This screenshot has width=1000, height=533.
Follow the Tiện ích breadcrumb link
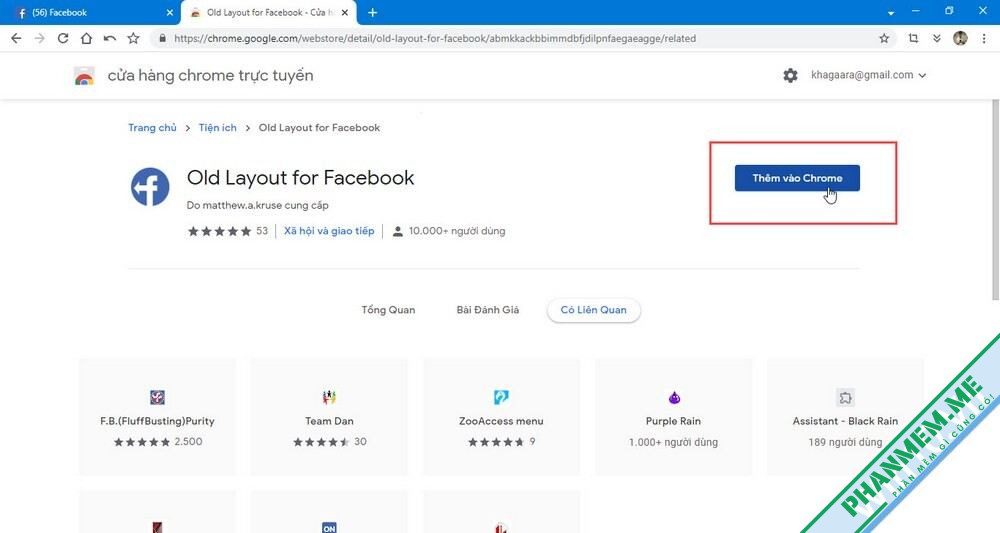click(217, 128)
